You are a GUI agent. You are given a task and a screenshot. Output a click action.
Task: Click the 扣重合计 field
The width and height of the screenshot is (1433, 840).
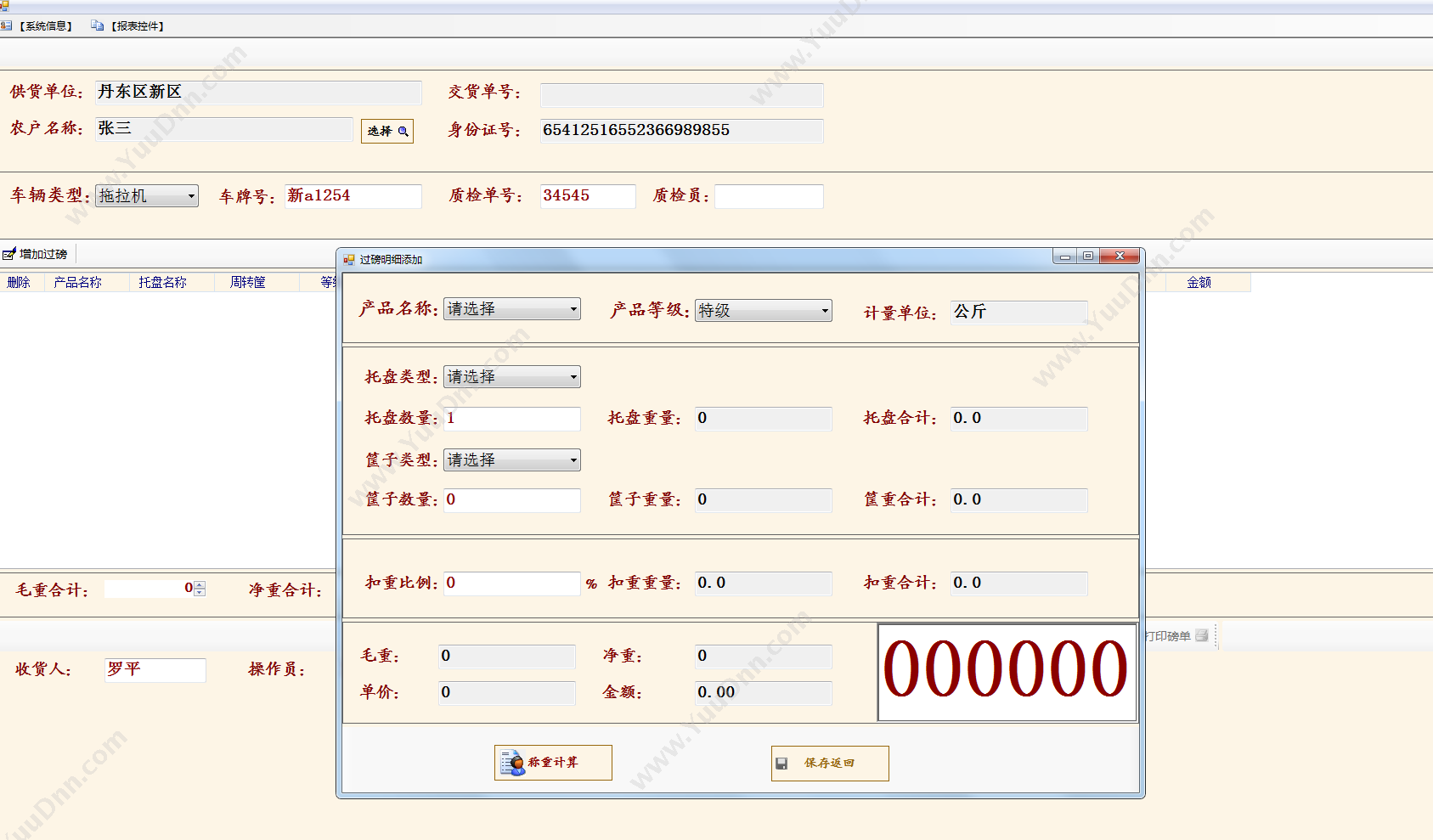click(1018, 583)
